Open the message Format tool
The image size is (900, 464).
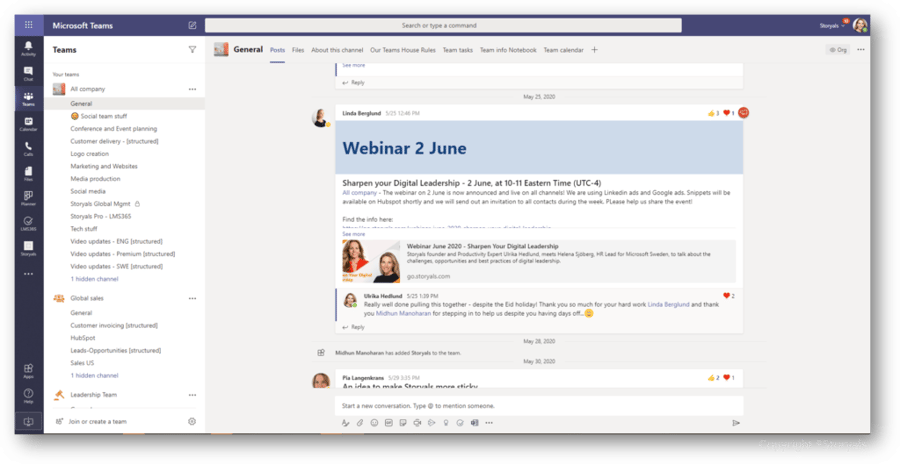[346, 423]
